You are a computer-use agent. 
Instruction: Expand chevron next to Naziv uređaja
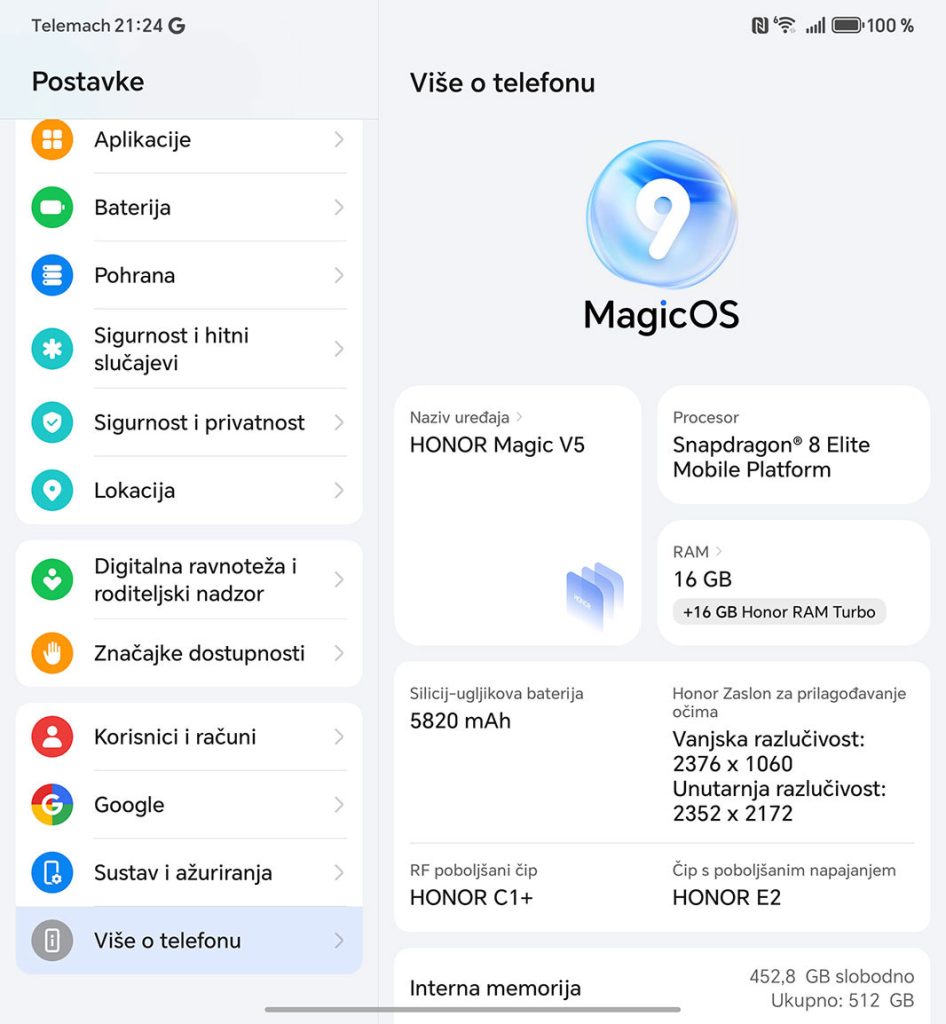520,417
